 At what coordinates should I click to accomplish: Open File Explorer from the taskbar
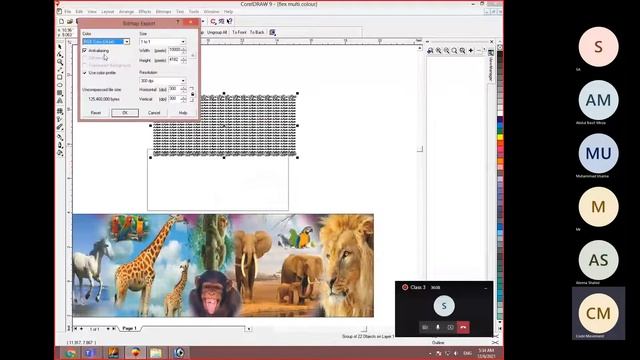[x=156, y=353]
